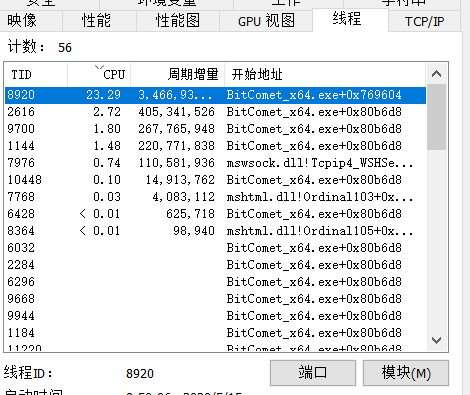Select thread row TID 9700

click(x=215, y=129)
